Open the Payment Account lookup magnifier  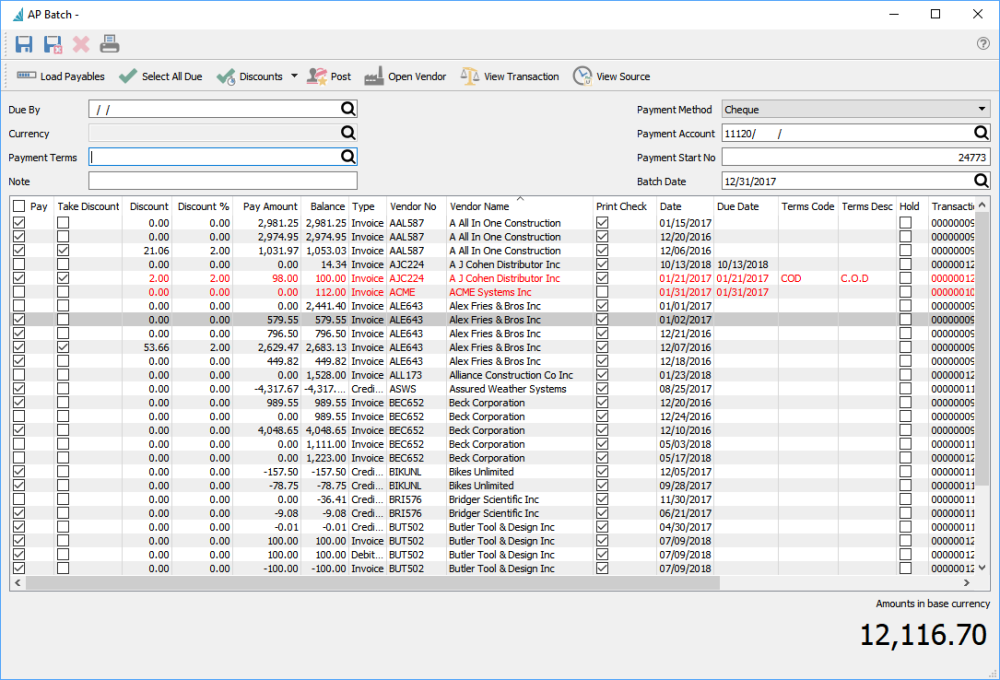pos(981,133)
